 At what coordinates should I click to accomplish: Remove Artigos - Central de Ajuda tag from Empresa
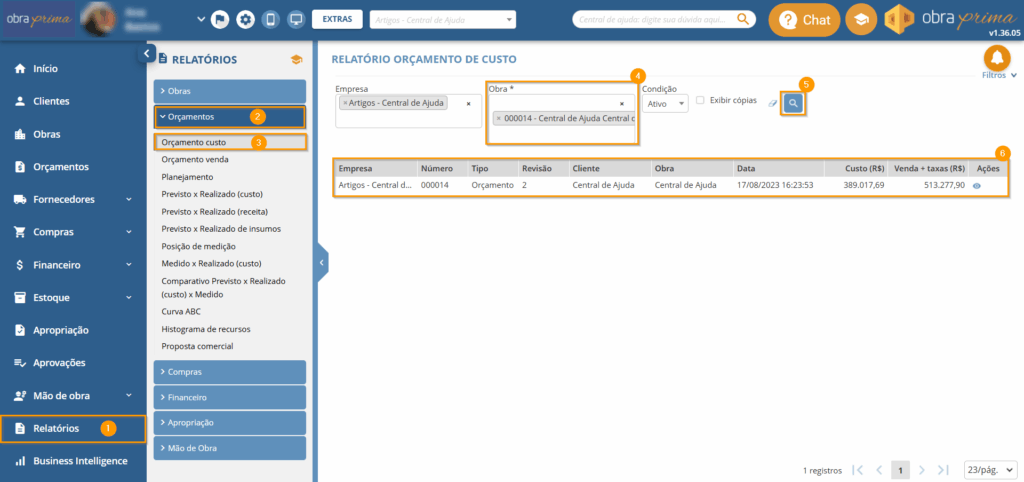[x=345, y=103]
